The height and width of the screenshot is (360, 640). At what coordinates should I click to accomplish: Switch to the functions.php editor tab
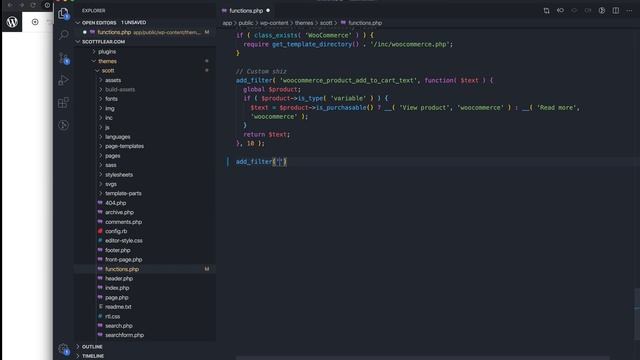point(246,11)
